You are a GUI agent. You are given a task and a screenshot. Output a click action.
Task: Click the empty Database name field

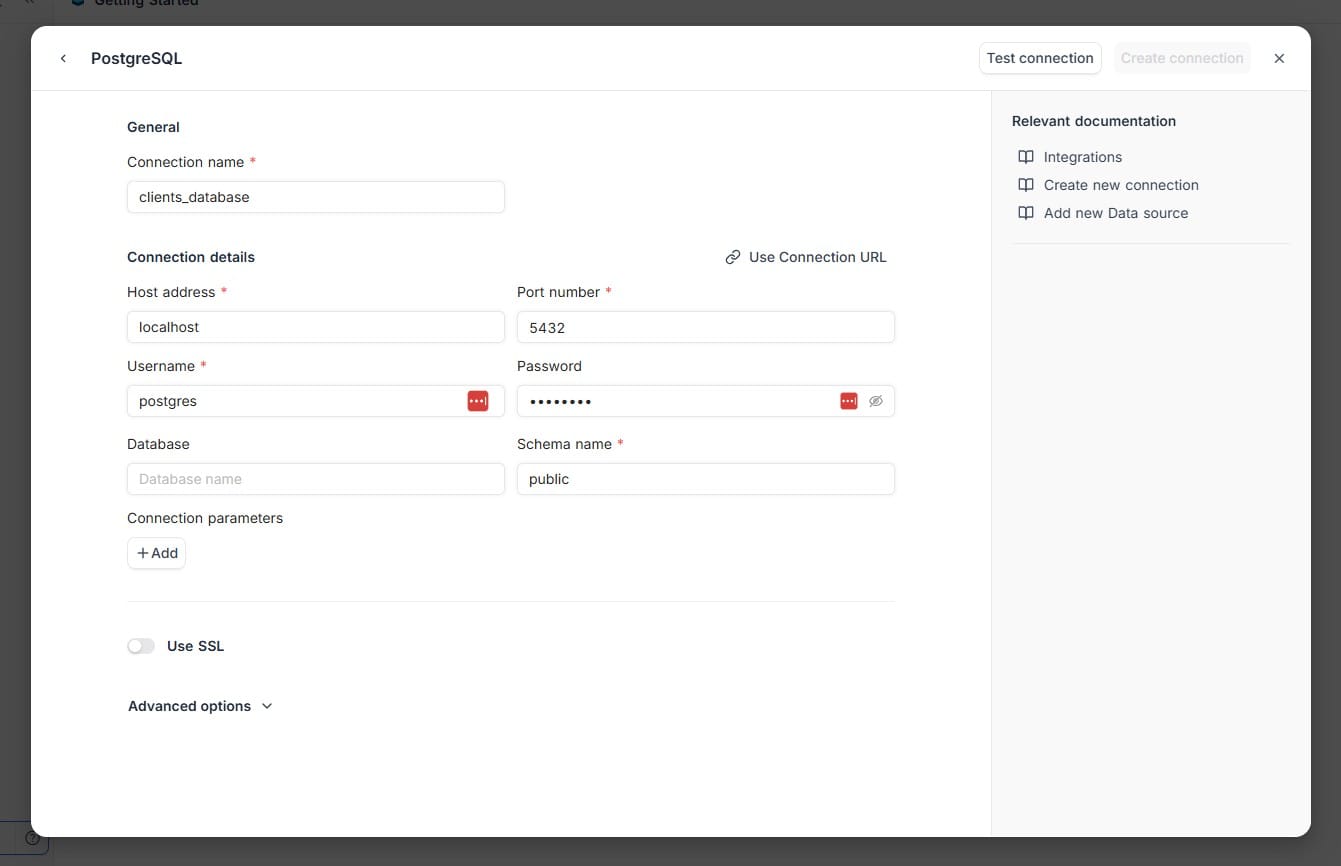[316, 479]
